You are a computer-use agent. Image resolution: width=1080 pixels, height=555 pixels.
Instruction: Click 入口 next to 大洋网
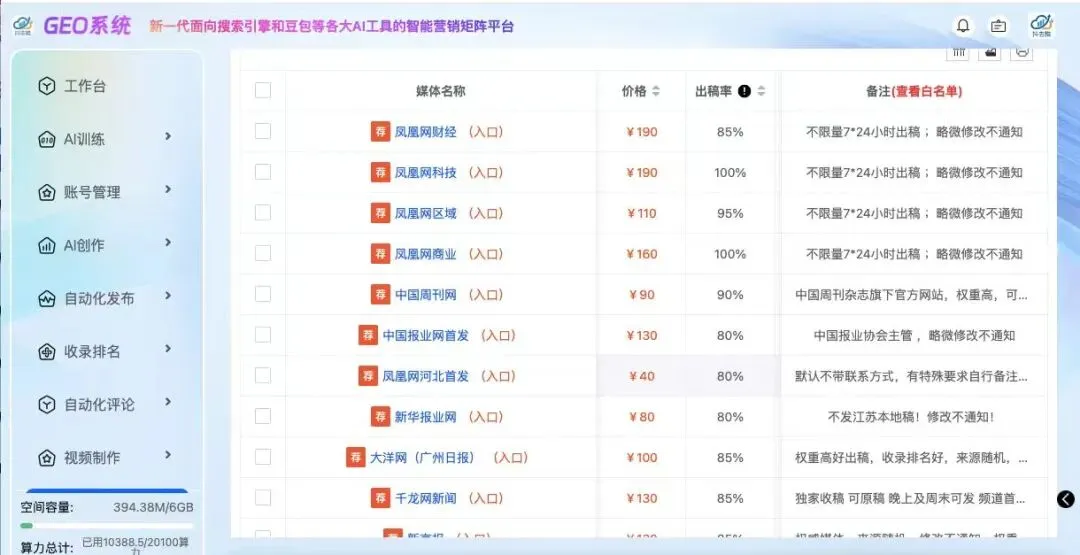[511, 457]
